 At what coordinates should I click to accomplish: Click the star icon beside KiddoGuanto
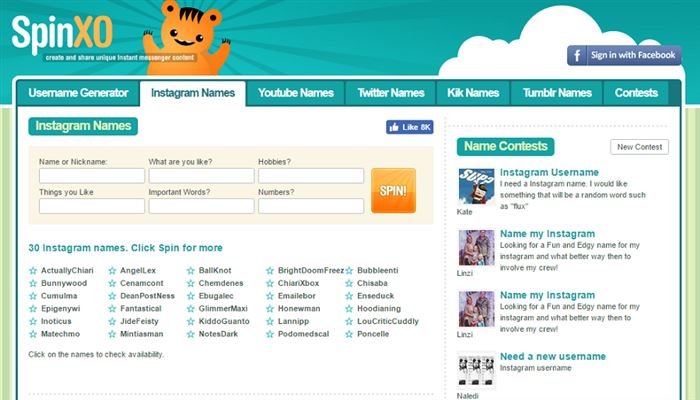point(191,321)
